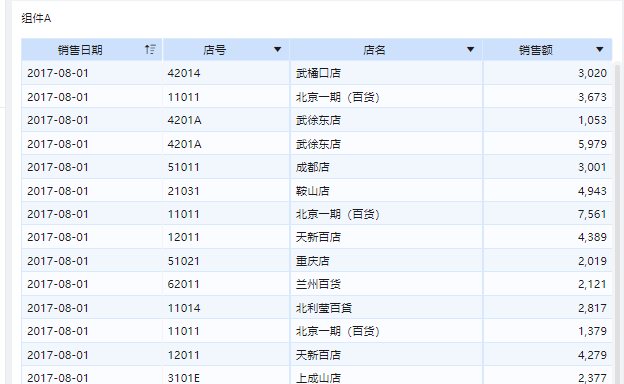Click 店号 cell in the 1,053 row

point(226,120)
